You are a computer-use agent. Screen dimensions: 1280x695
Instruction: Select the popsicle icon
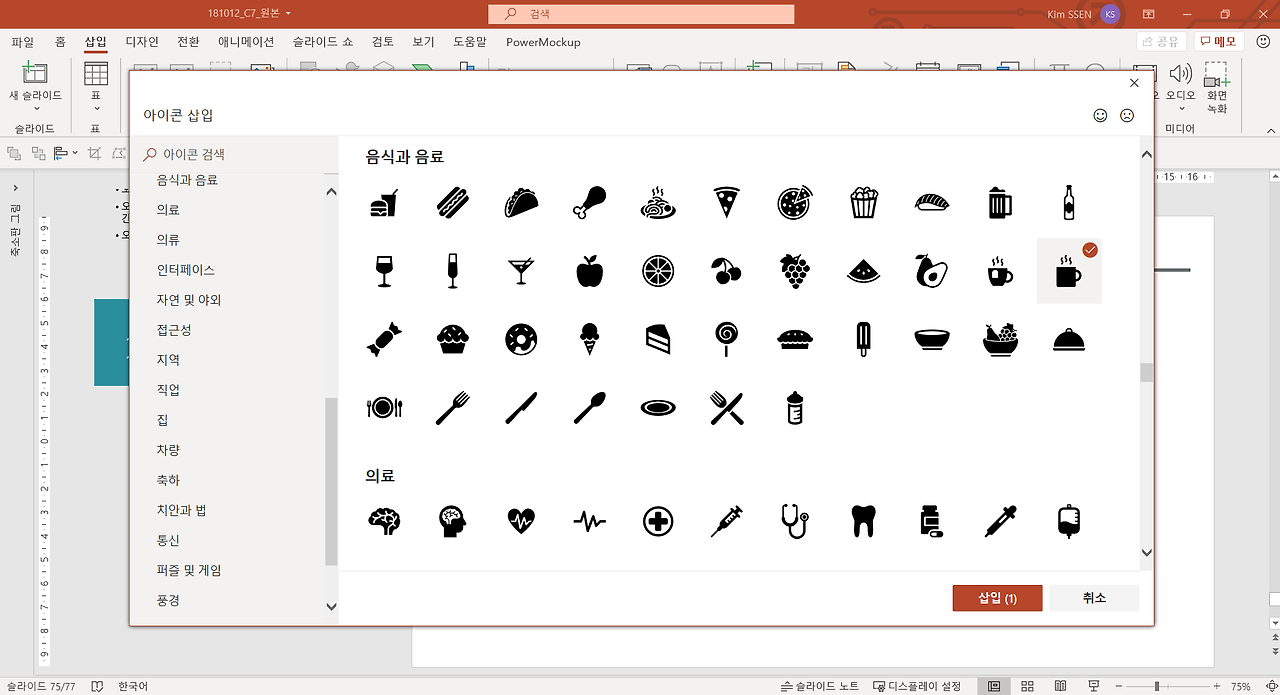[x=863, y=339]
